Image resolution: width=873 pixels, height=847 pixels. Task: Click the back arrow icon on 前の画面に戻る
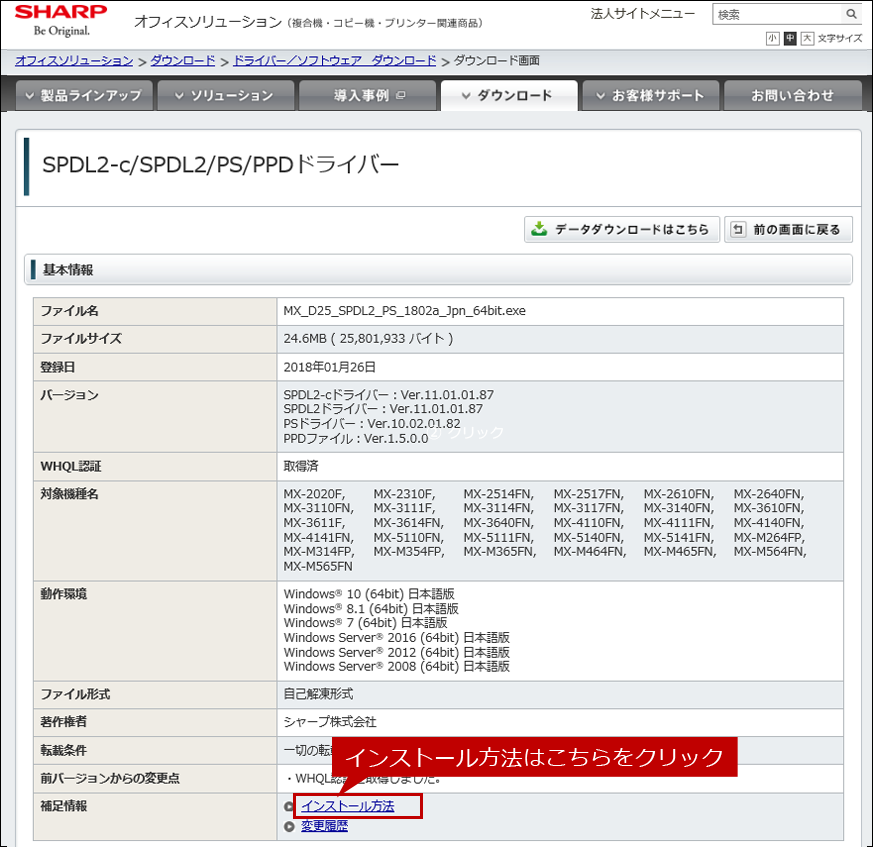click(738, 229)
